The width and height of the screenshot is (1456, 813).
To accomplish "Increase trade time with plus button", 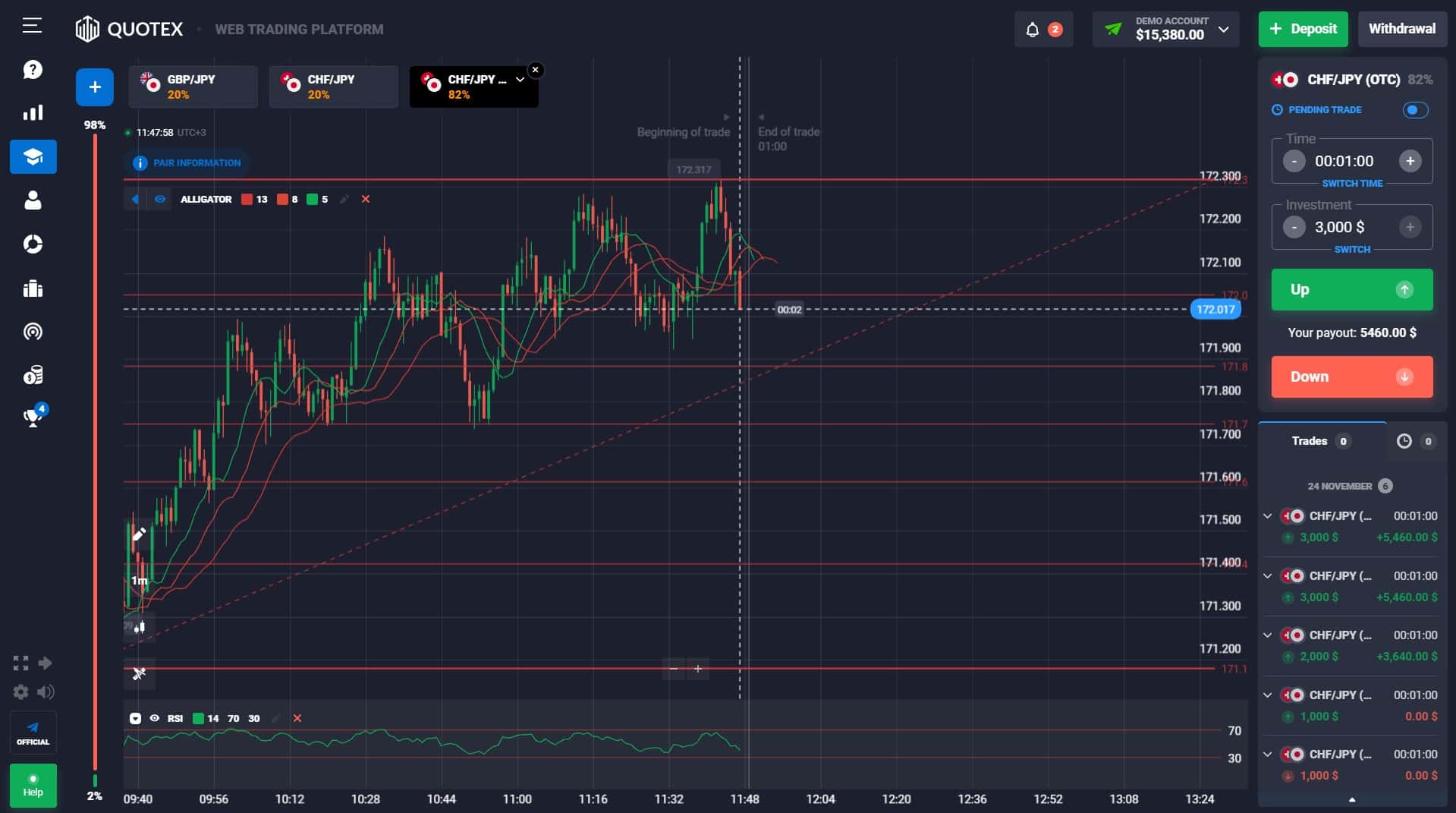I will point(1410,161).
